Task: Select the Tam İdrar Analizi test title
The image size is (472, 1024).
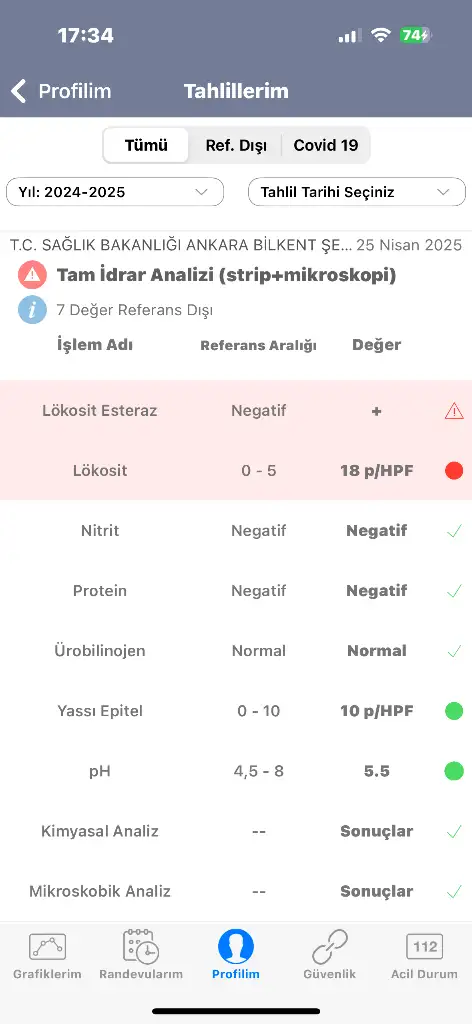Action: [x=227, y=276]
